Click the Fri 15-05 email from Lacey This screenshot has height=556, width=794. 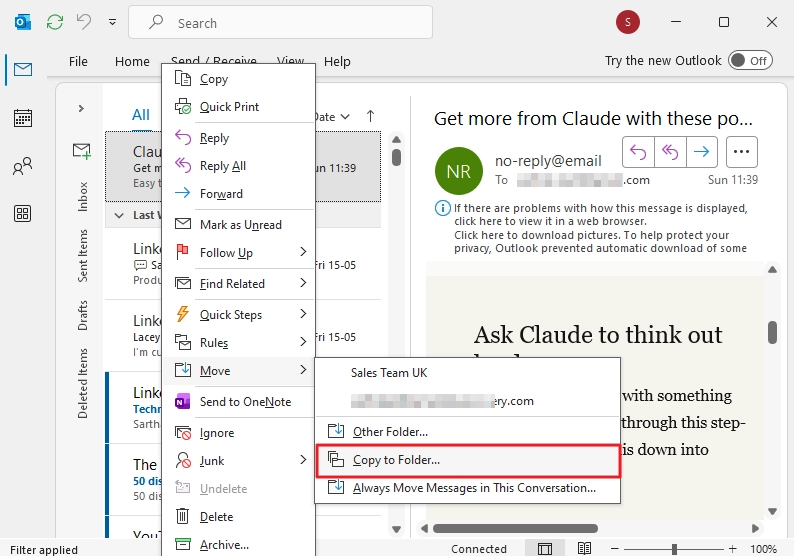(x=243, y=335)
